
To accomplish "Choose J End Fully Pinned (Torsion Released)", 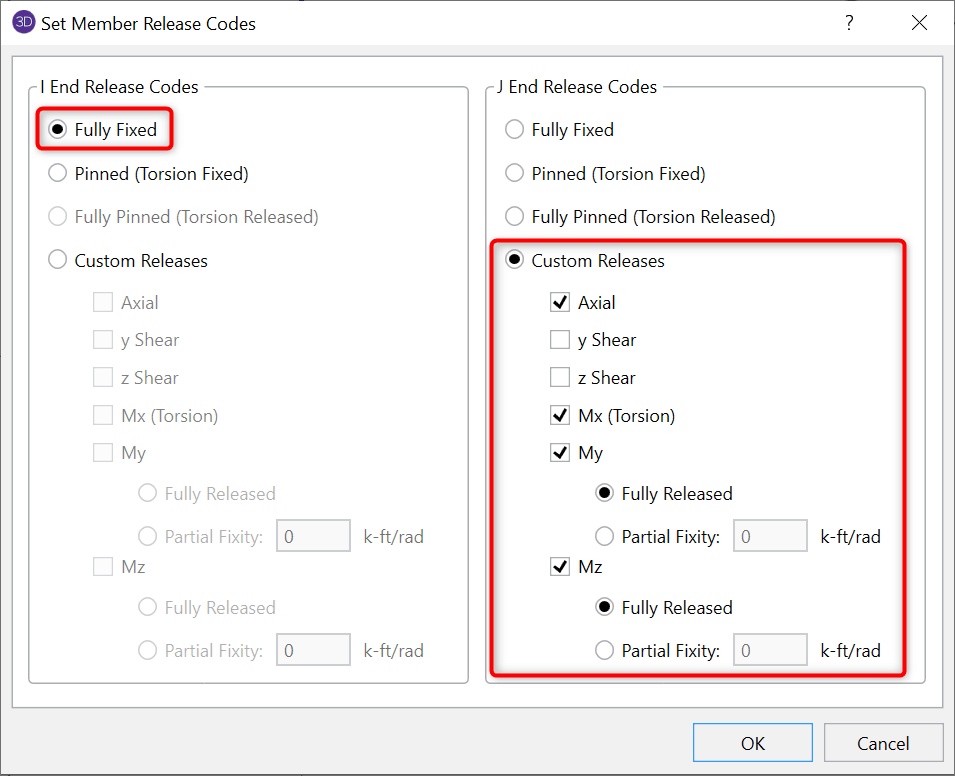I will (515, 217).
